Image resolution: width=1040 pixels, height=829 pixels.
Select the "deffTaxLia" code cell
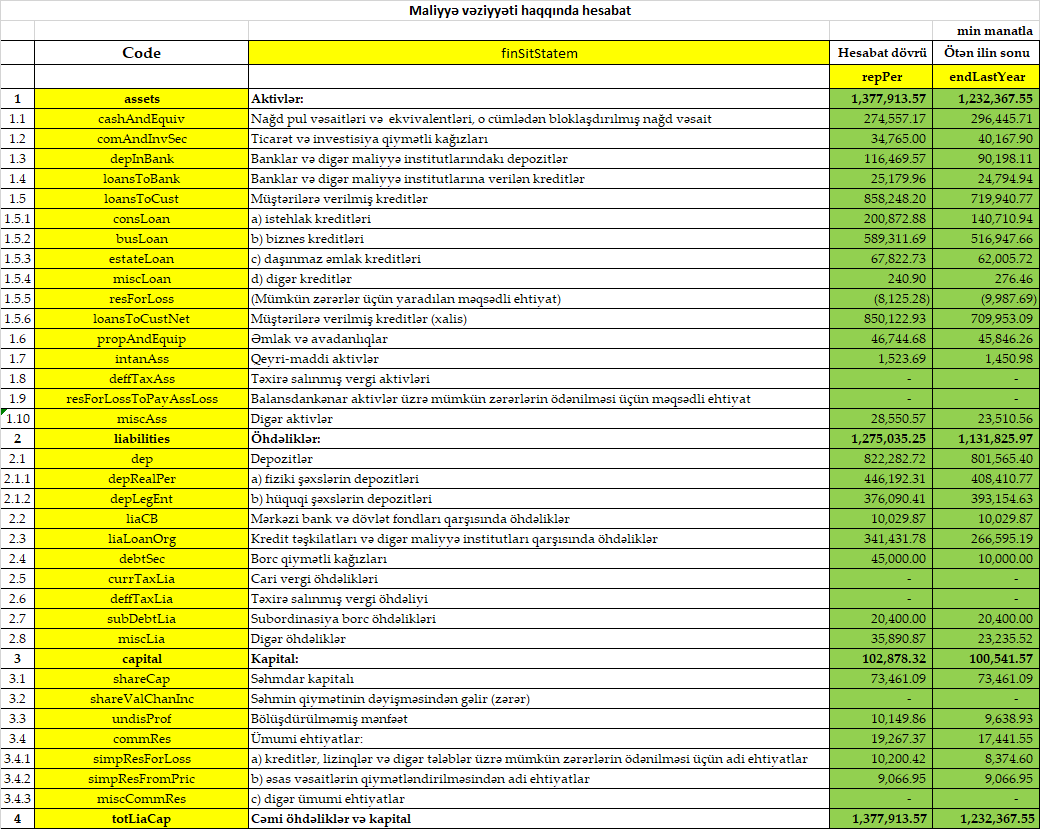pos(141,599)
